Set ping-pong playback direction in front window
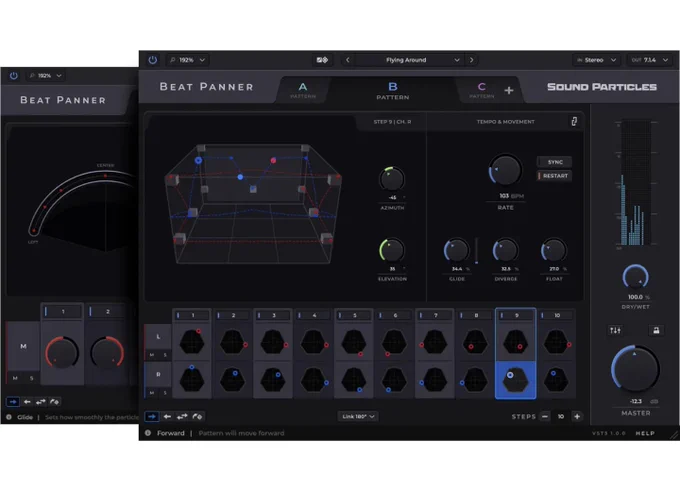Viewport: 680px width, 491px height. (x=182, y=416)
